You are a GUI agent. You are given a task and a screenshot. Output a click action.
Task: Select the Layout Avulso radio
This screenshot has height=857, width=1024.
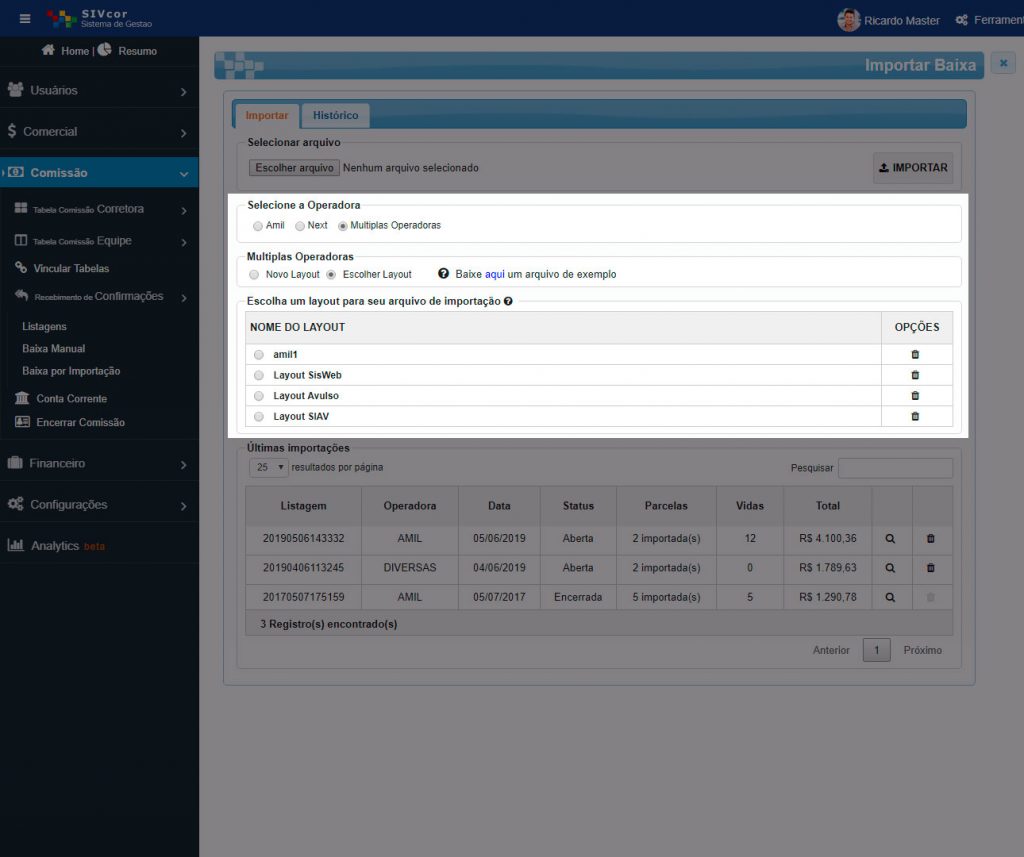point(259,396)
